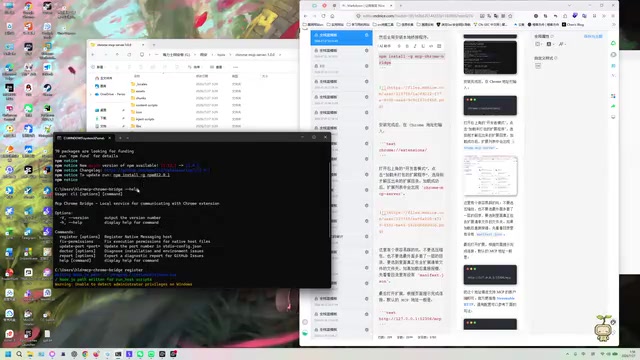Click the Explorer back arrow
Viewport: 640px width, 360px height.
(93, 54)
